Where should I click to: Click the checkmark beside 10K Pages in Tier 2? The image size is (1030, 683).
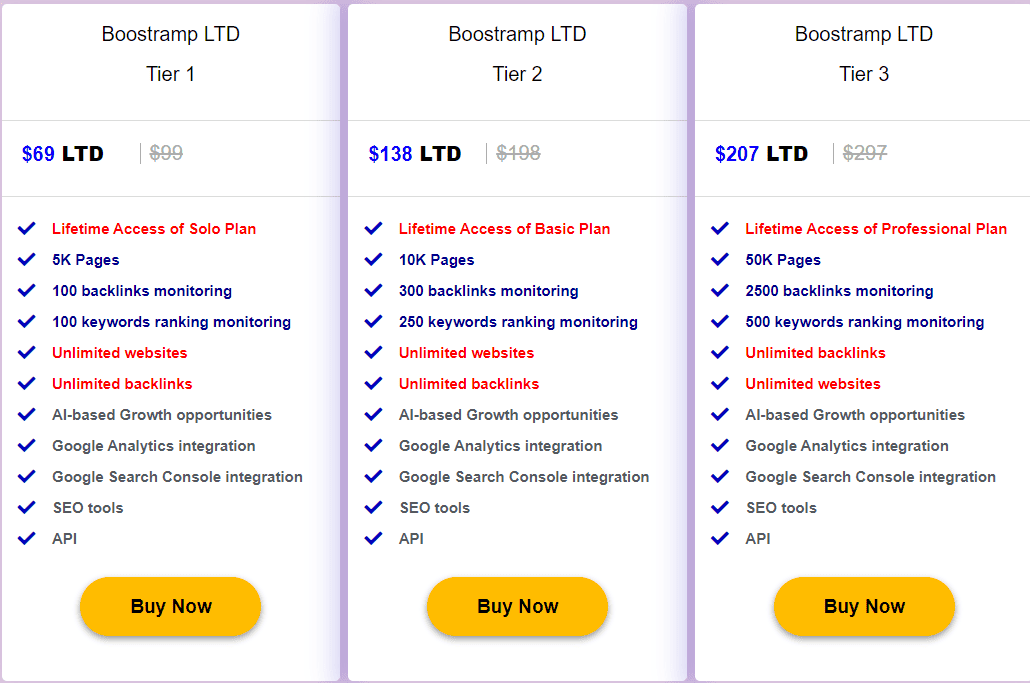(374, 259)
